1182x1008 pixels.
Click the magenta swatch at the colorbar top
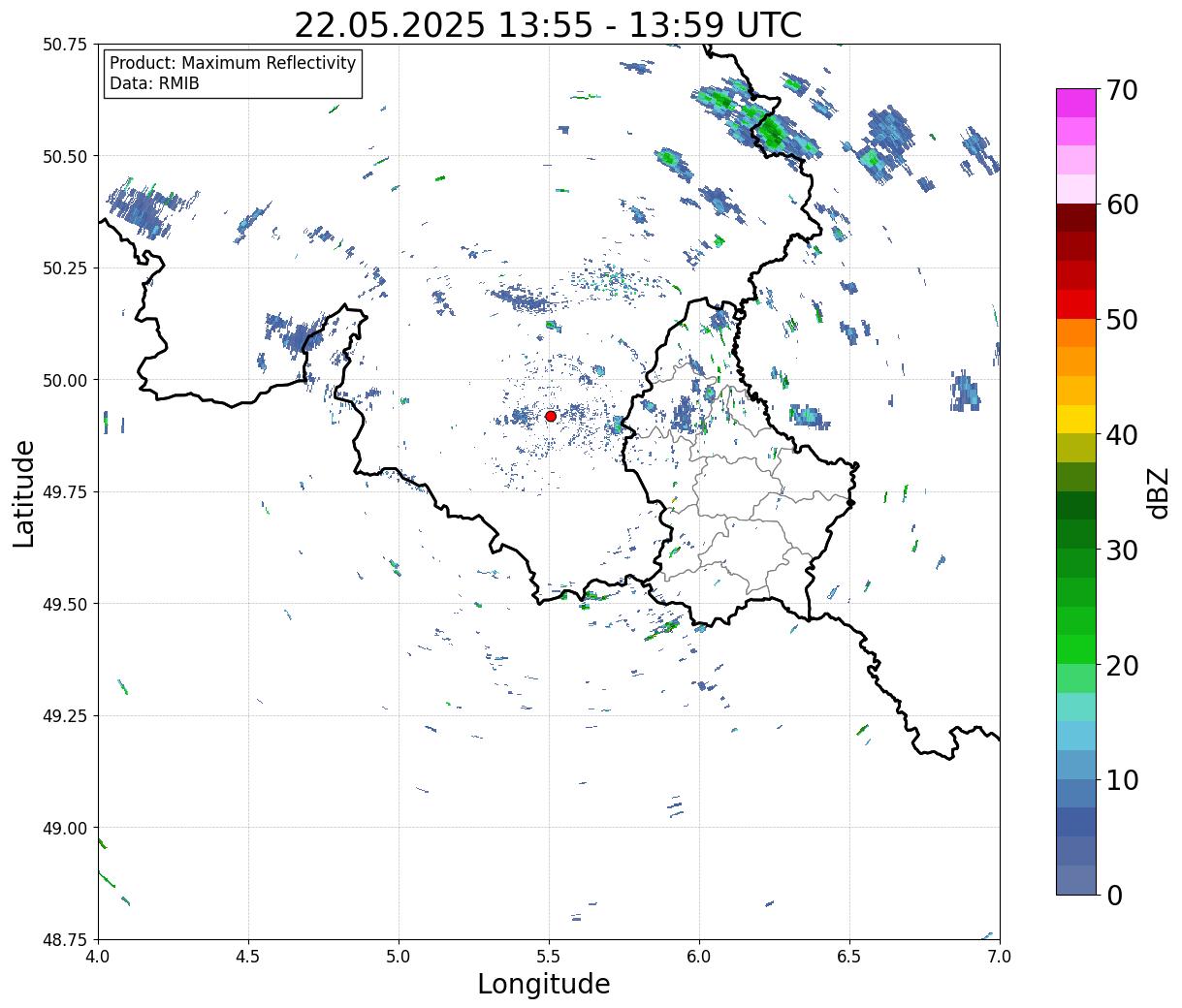click(x=1076, y=103)
